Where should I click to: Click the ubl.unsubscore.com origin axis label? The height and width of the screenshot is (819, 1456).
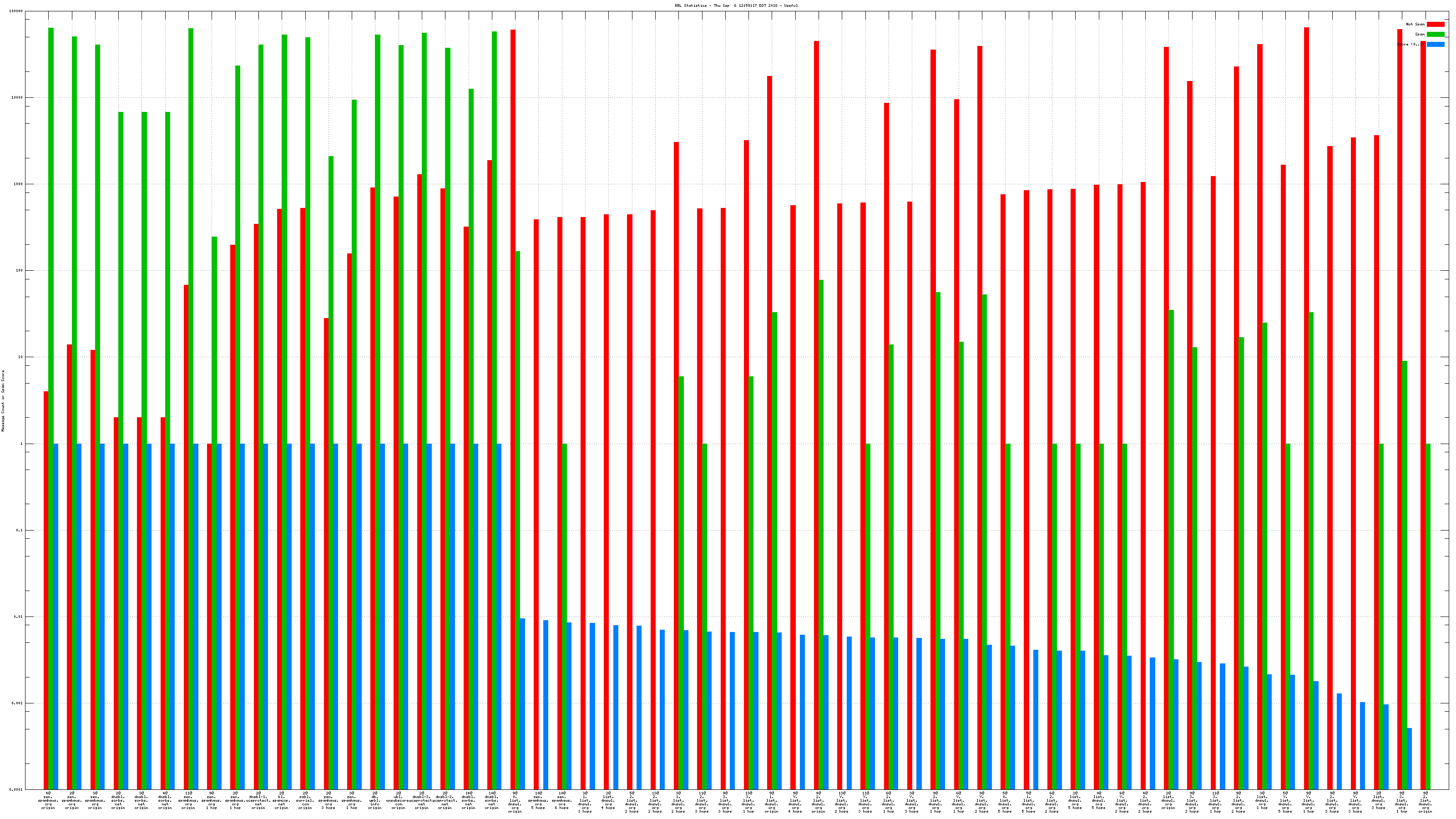click(399, 800)
